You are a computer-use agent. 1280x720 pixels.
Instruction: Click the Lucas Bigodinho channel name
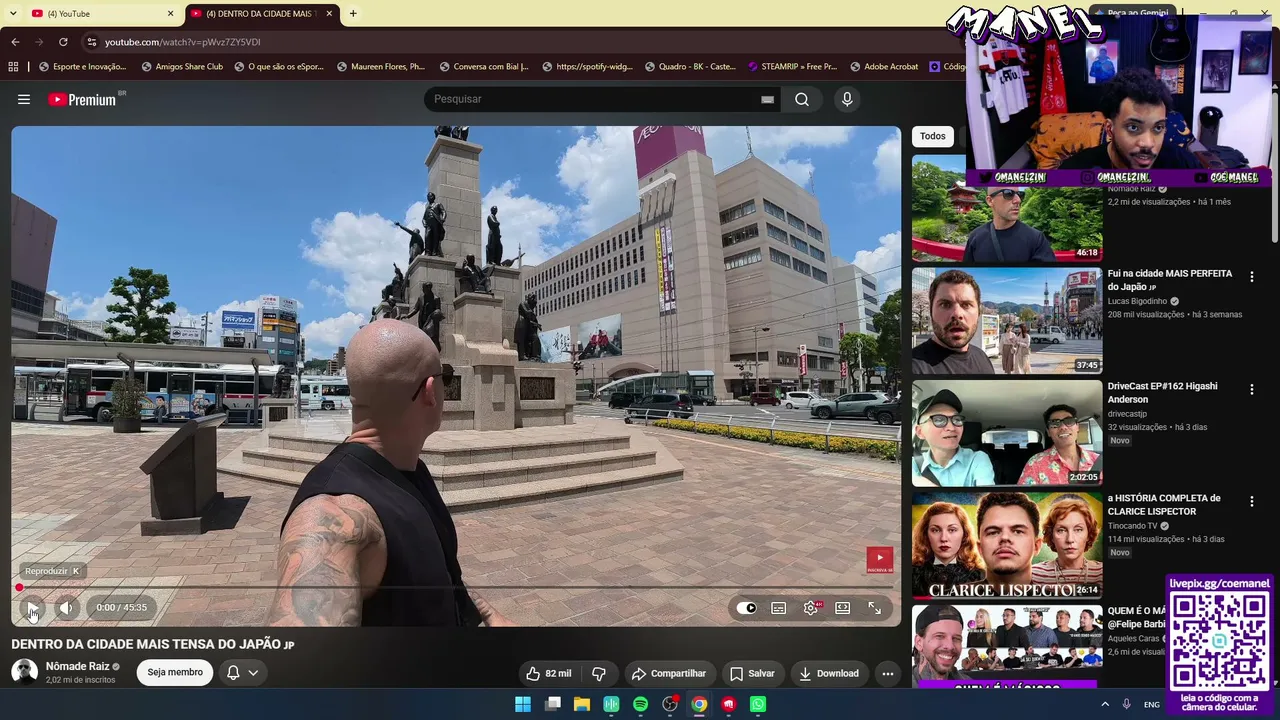[1138, 301]
